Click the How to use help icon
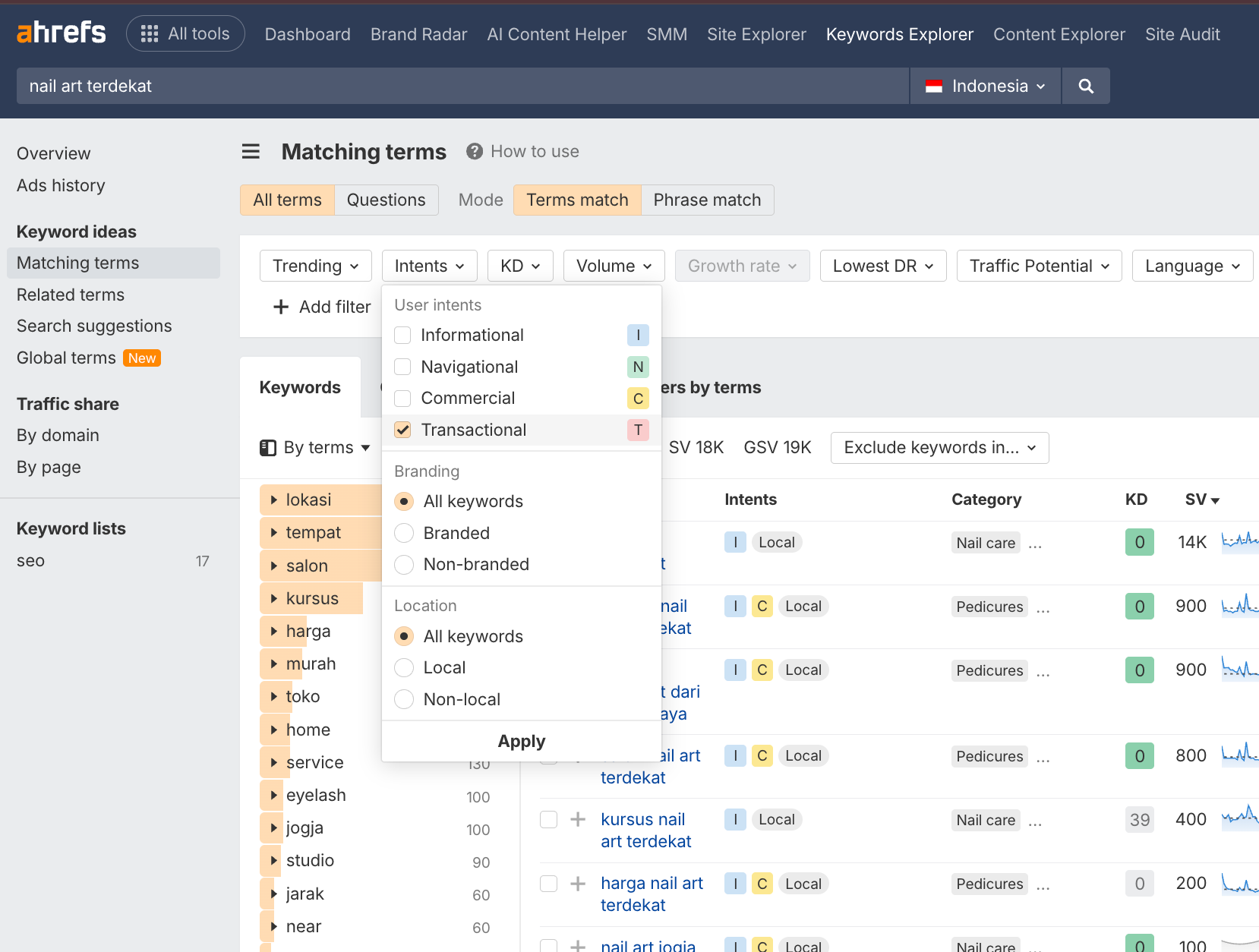Image resolution: width=1259 pixels, height=952 pixels. click(x=474, y=151)
